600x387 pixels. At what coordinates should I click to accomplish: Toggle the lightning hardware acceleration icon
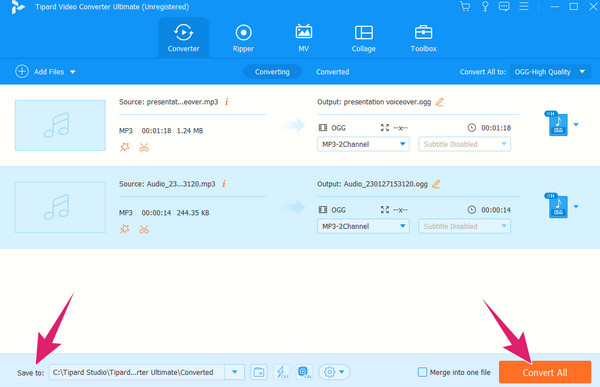coord(282,372)
